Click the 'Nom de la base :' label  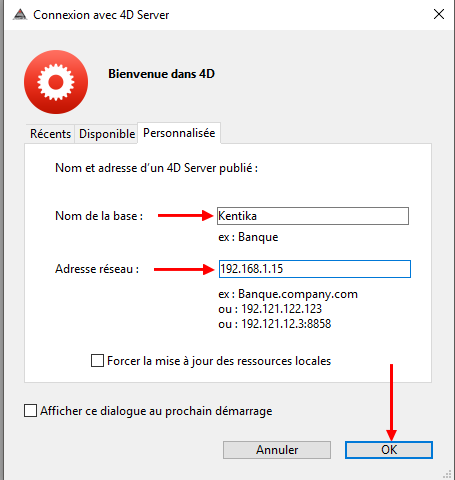click(x=99, y=216)
